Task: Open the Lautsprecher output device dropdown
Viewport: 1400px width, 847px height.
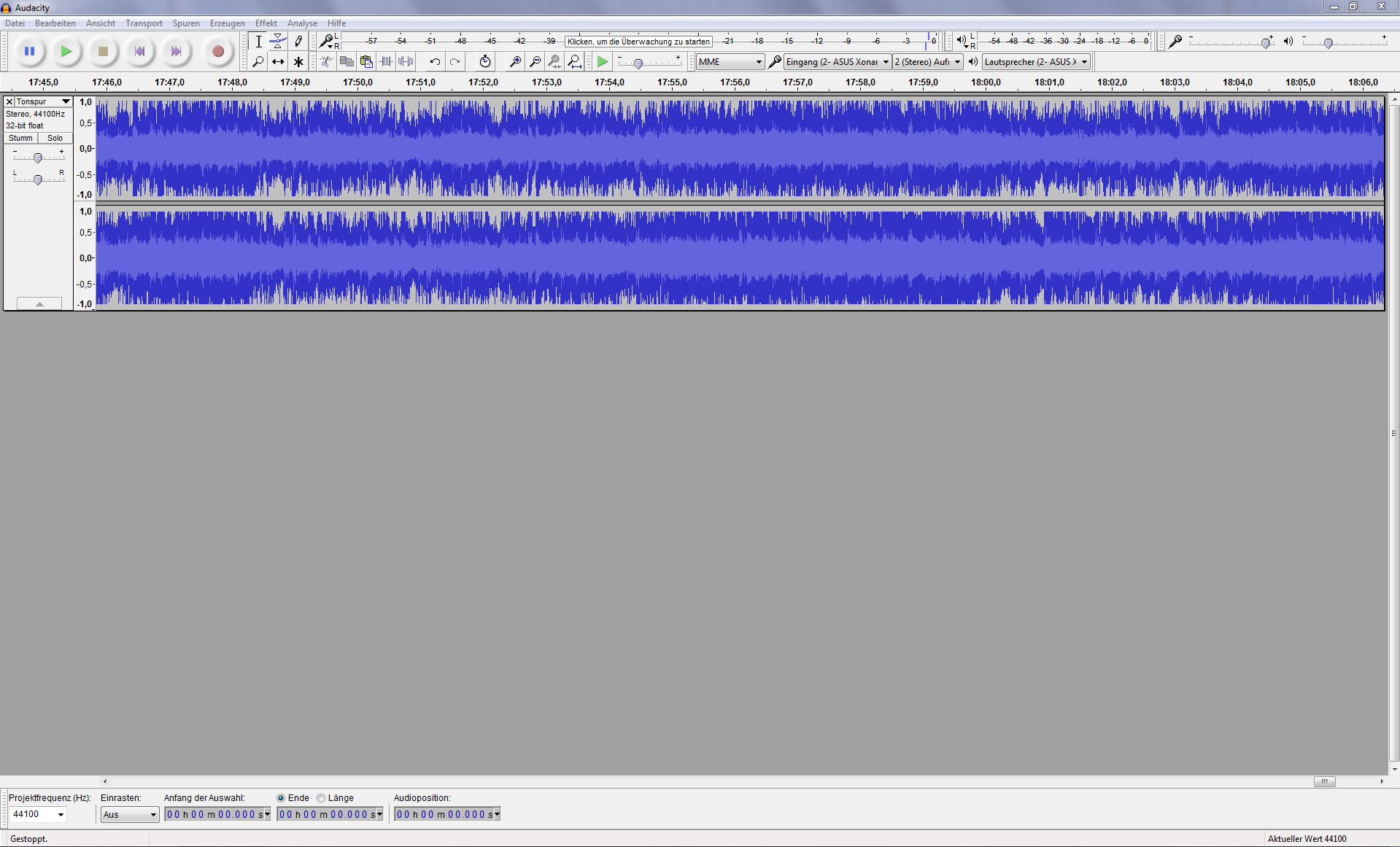Action: 1036,62
